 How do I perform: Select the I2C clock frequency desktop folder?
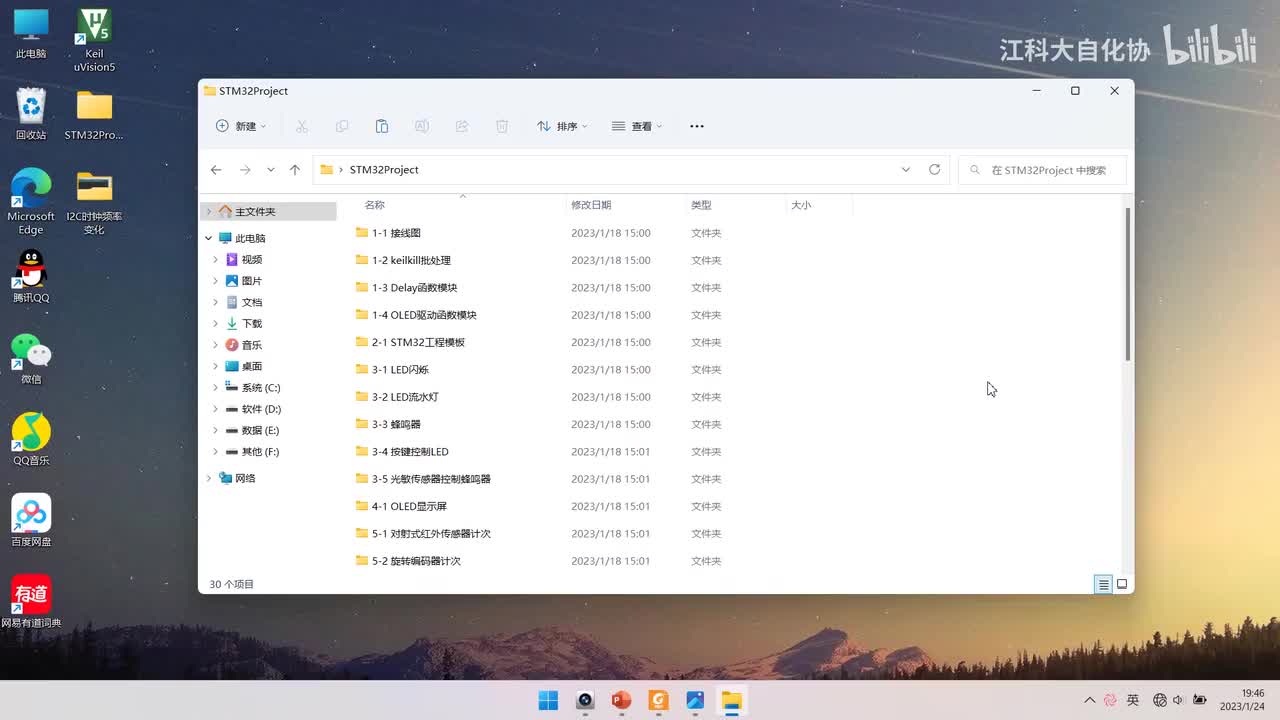click(94, 201)
